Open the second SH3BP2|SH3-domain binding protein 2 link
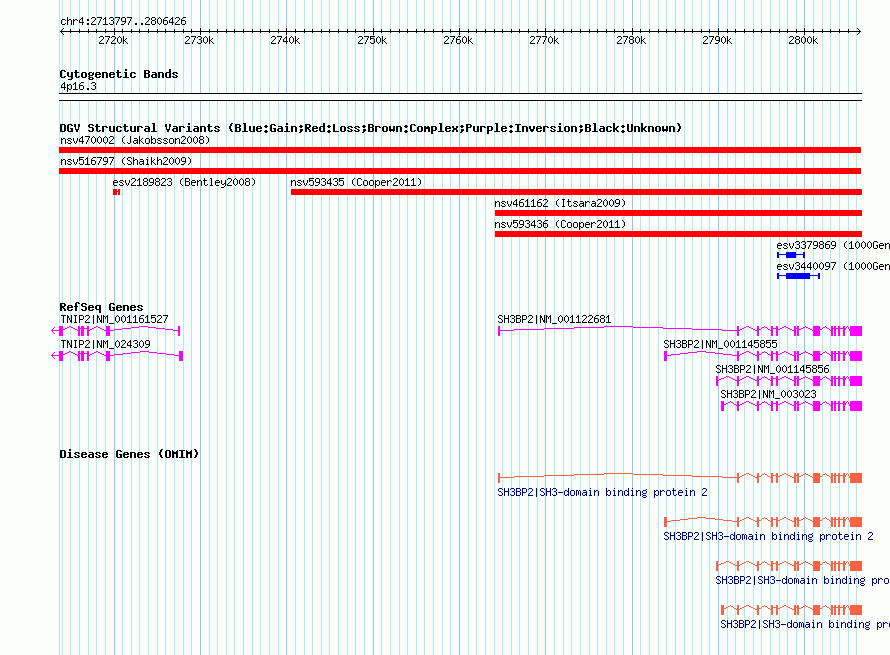The width and height of the screenshot is (890, 655). pos(769,536)
